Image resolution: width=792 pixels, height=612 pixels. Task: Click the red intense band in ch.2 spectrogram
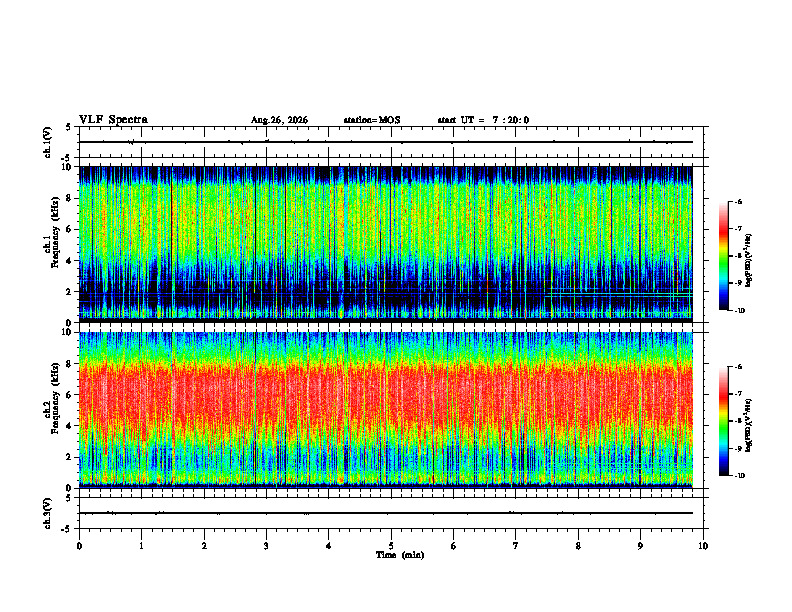click(x=385, y=394)
